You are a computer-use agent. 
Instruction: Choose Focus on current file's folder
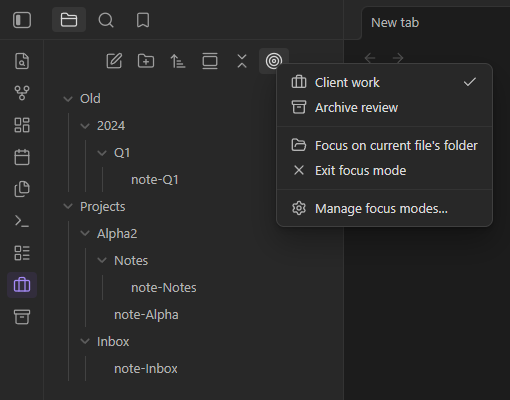point(384,145)
